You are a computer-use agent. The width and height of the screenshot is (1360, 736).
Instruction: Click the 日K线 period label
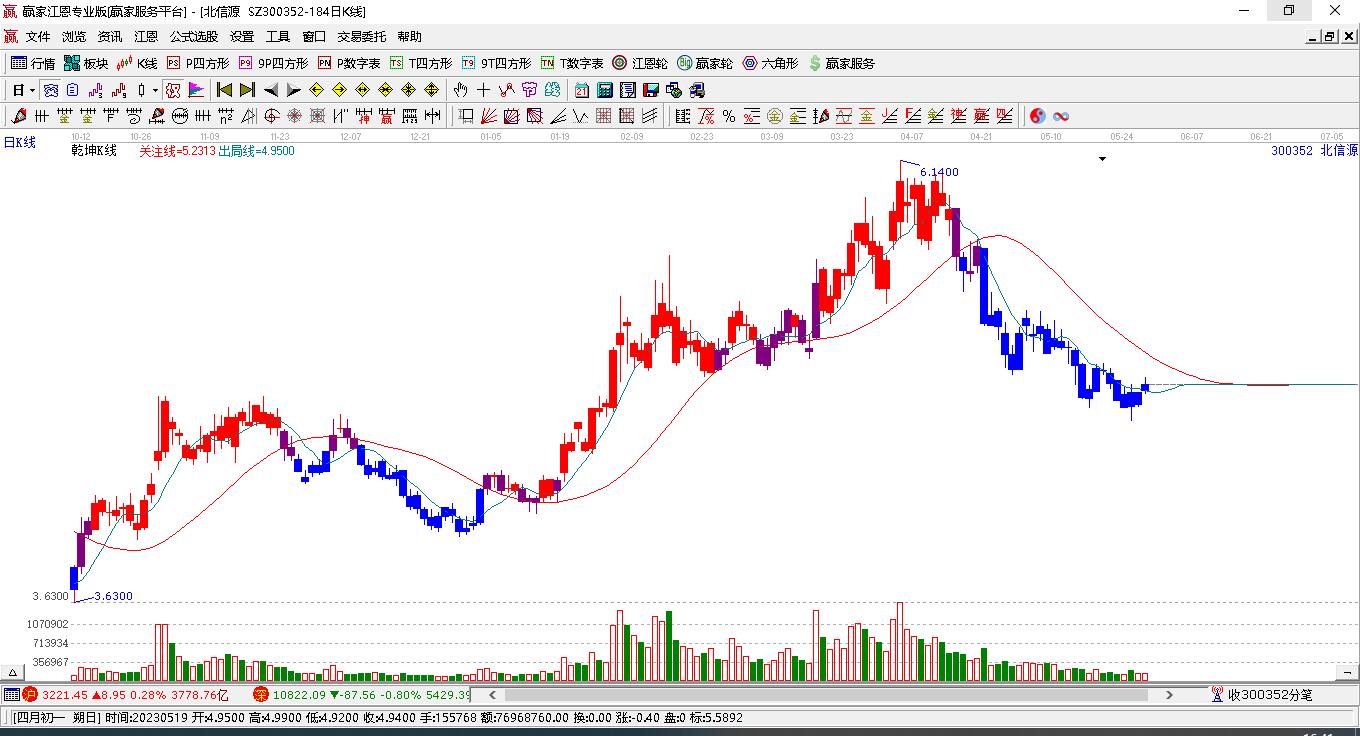pos(19,143)
